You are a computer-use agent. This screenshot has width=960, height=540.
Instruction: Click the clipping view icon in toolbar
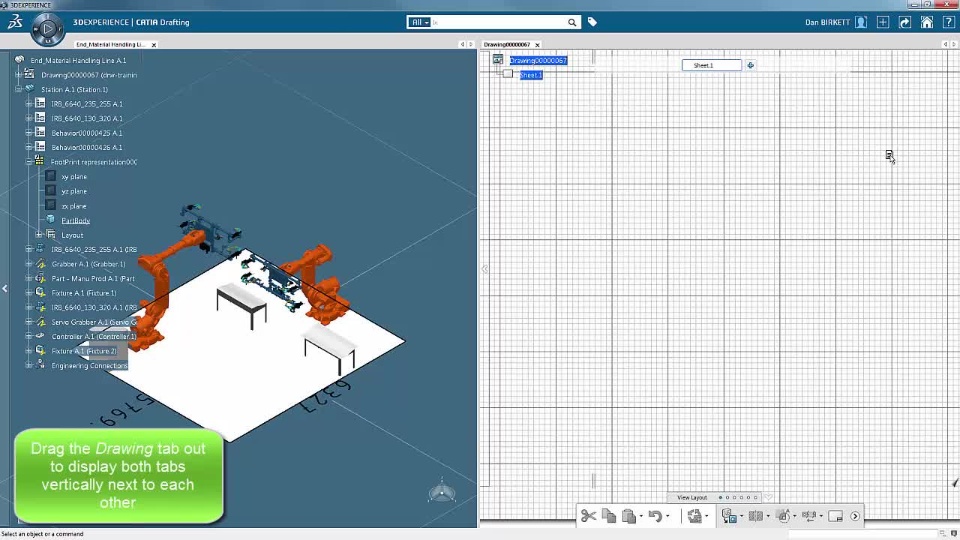click(809, 516)
